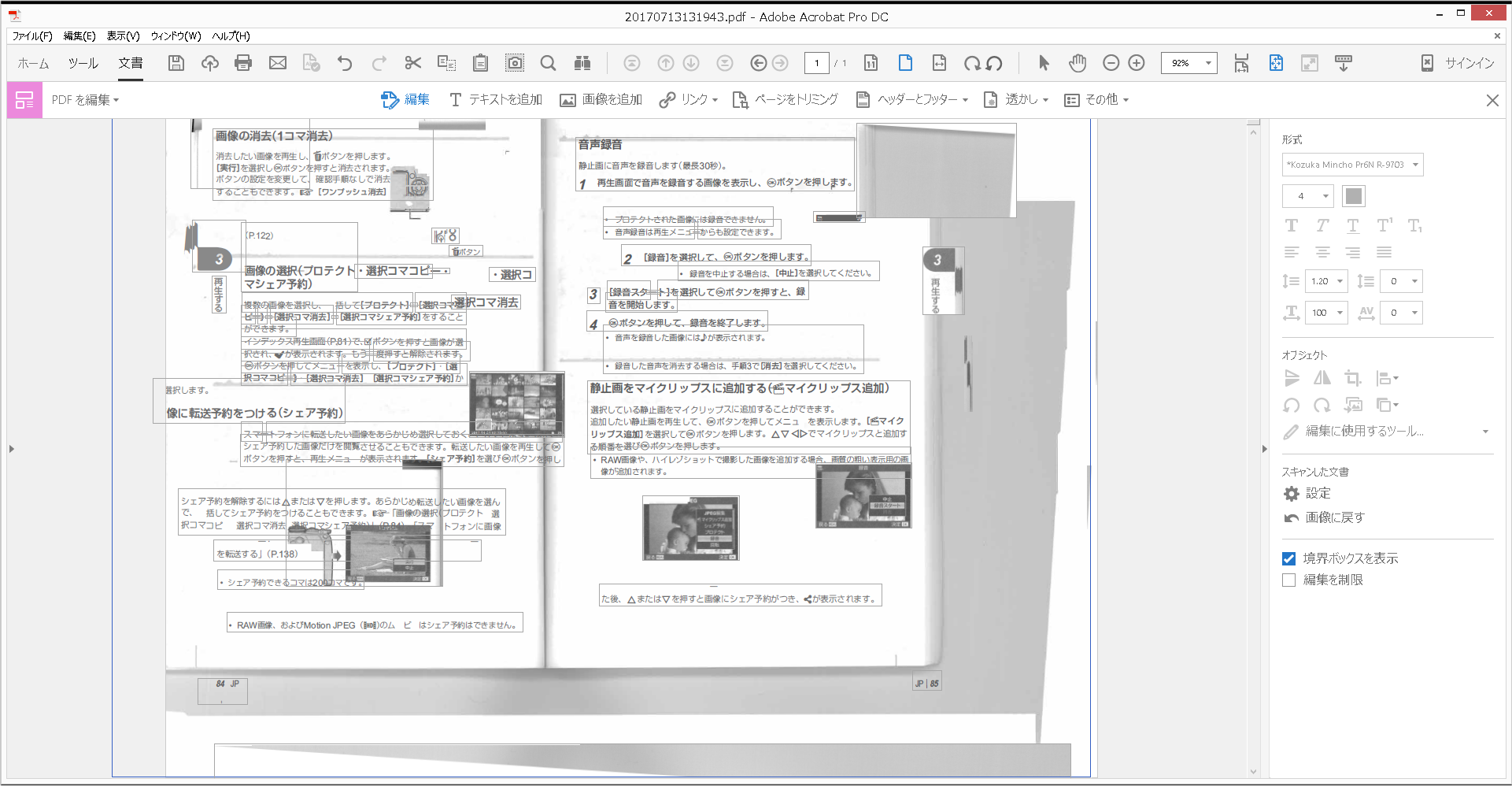Viewport: 1512px width, 786px height.
Task: Toggle superscript text style
Action: [1384, 225]
